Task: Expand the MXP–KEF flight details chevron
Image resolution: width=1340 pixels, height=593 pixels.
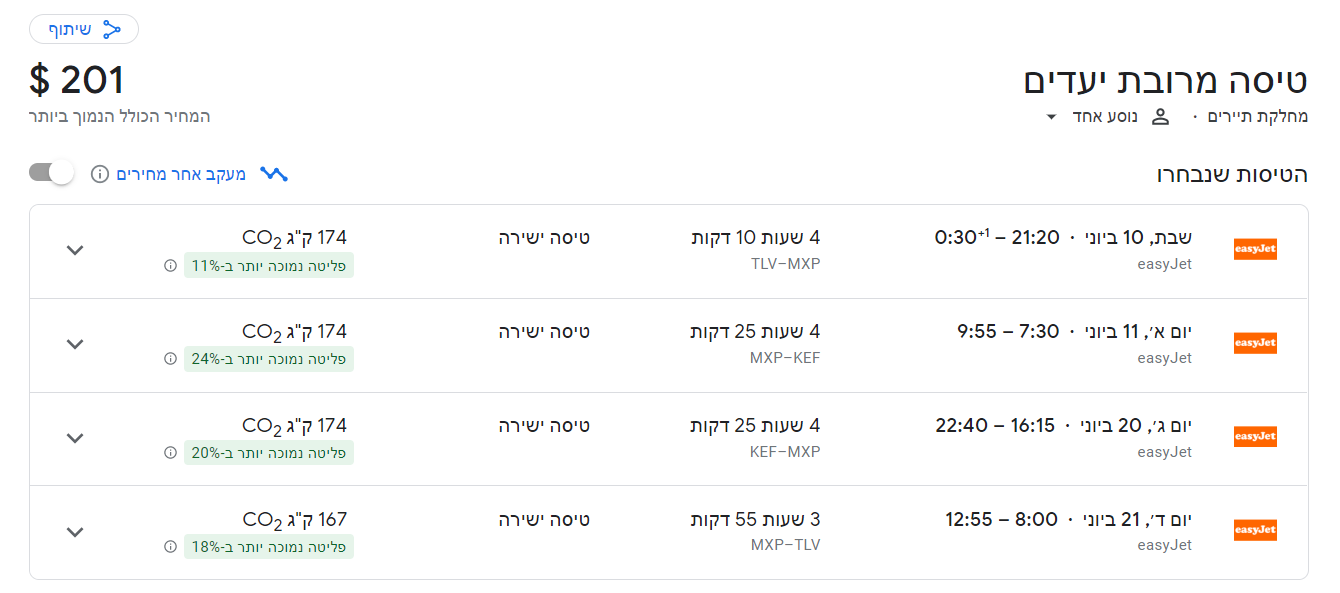Action: click(x=75, y=344)
